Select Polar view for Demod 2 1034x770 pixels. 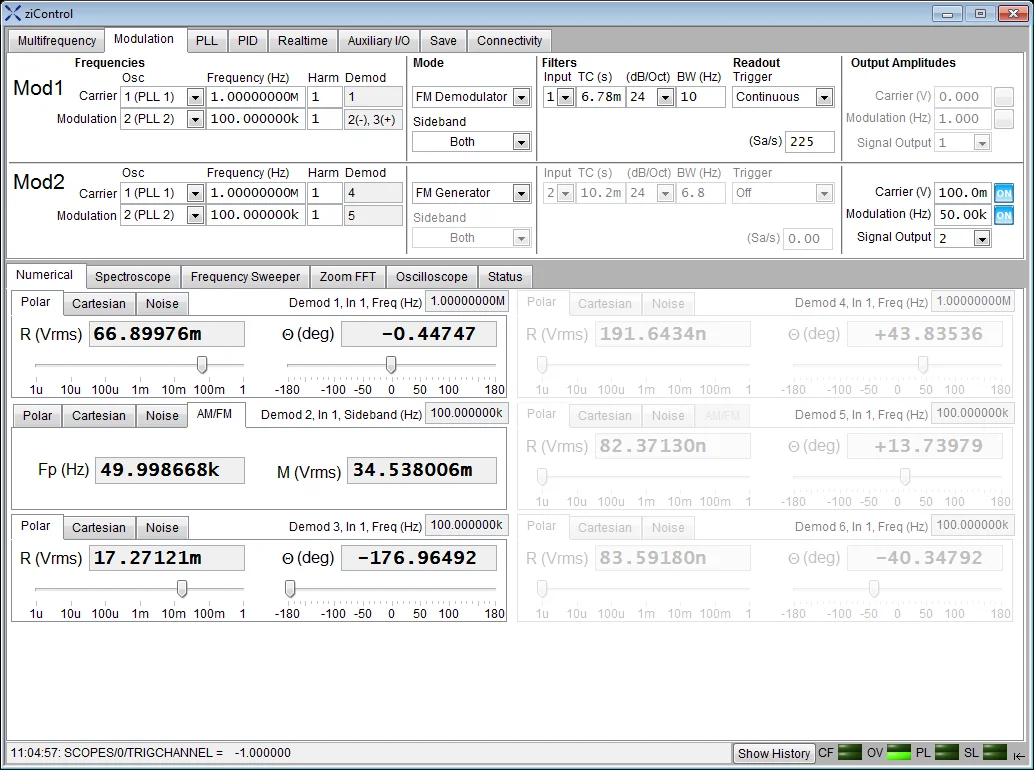(x=38, y=416)
